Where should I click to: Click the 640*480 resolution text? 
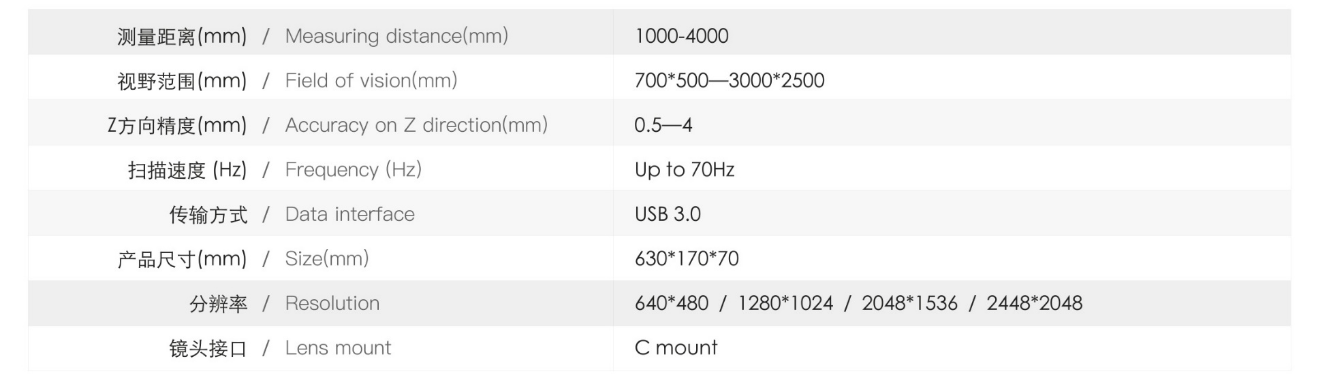point(672,303)
